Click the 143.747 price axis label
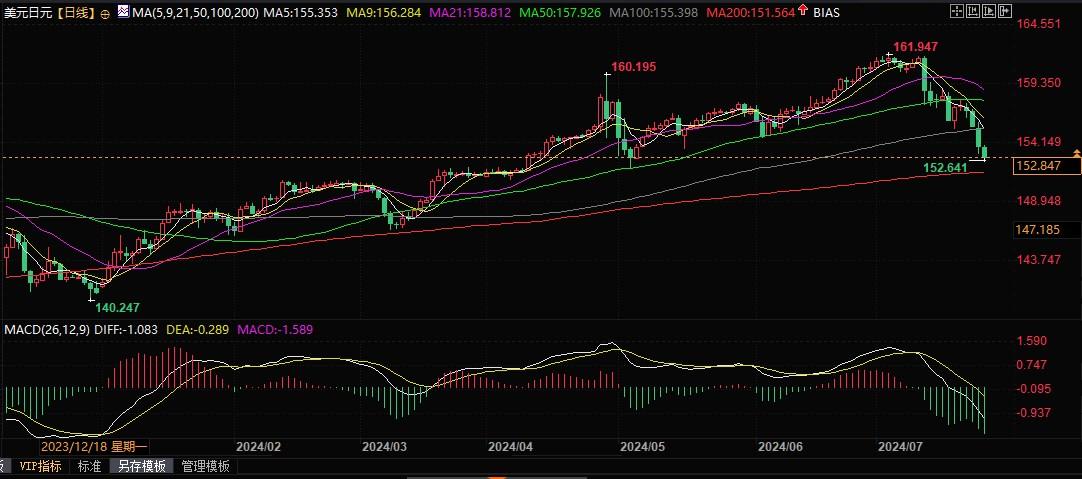Viewport: 1082px width, 479px height. click(1039, 260)
